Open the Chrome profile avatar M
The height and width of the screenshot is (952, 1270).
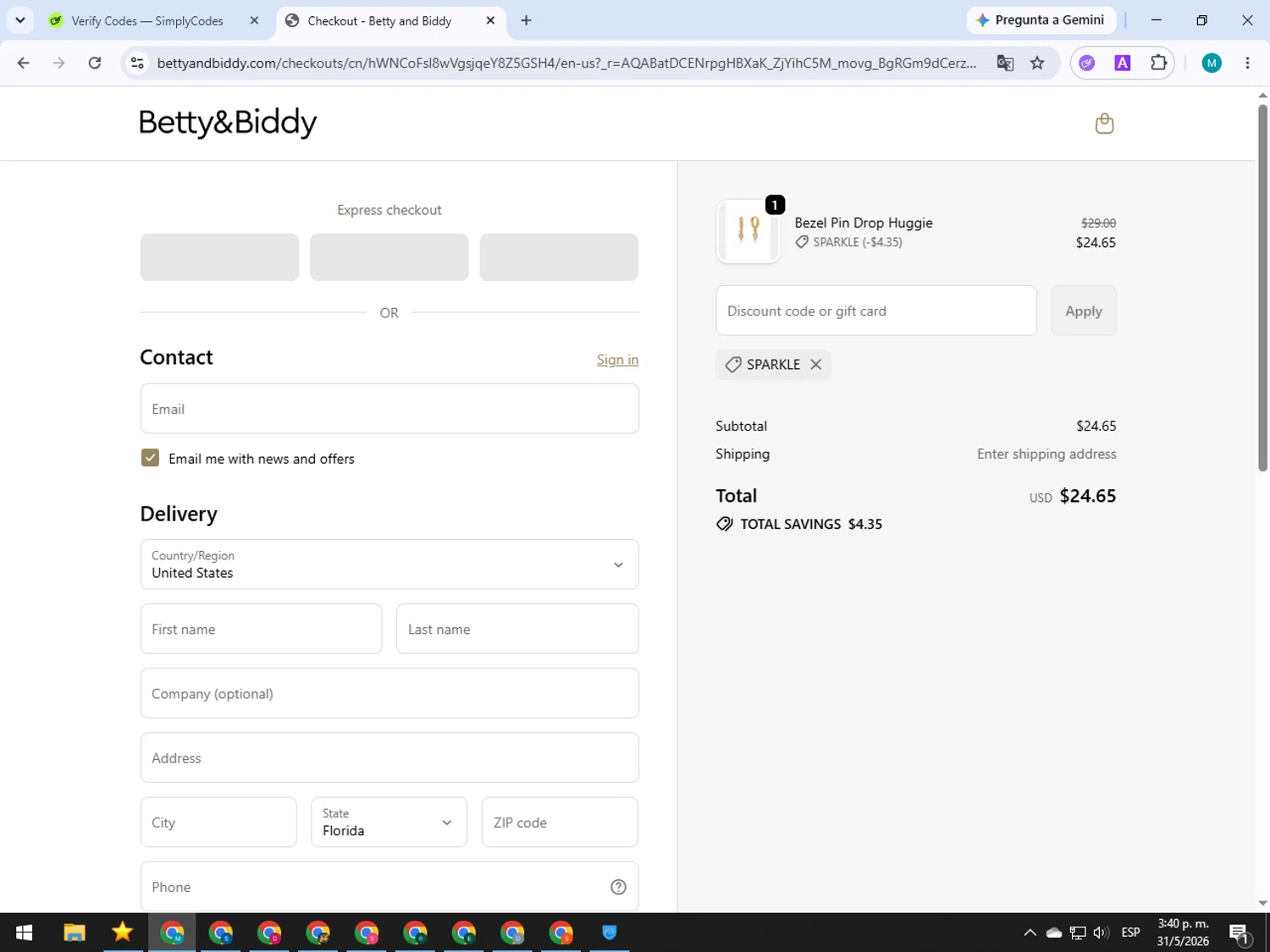pyautogui.click(x=1212, y=63)
